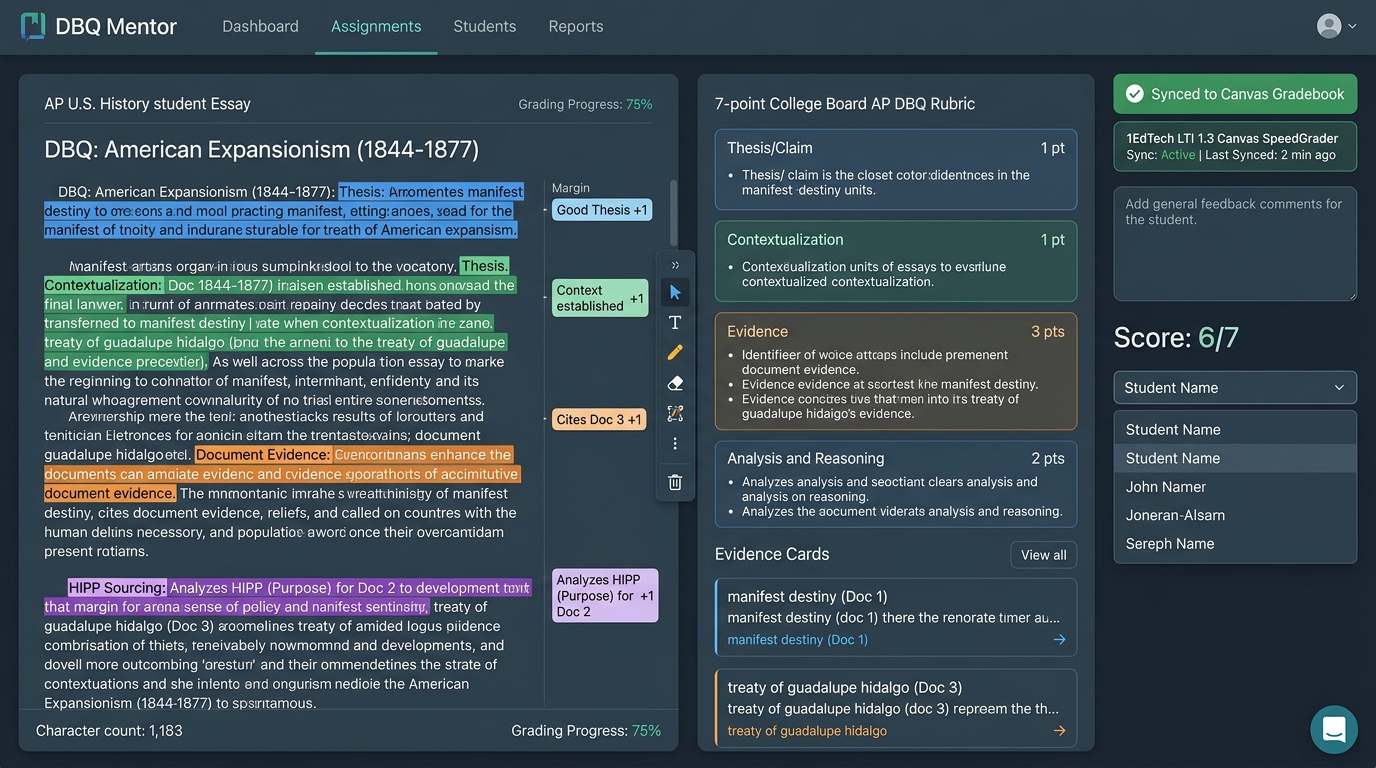Select the Thesis/Claim rubric card
This screenshot has height=768, width=1376.
(x=895, y=169)
